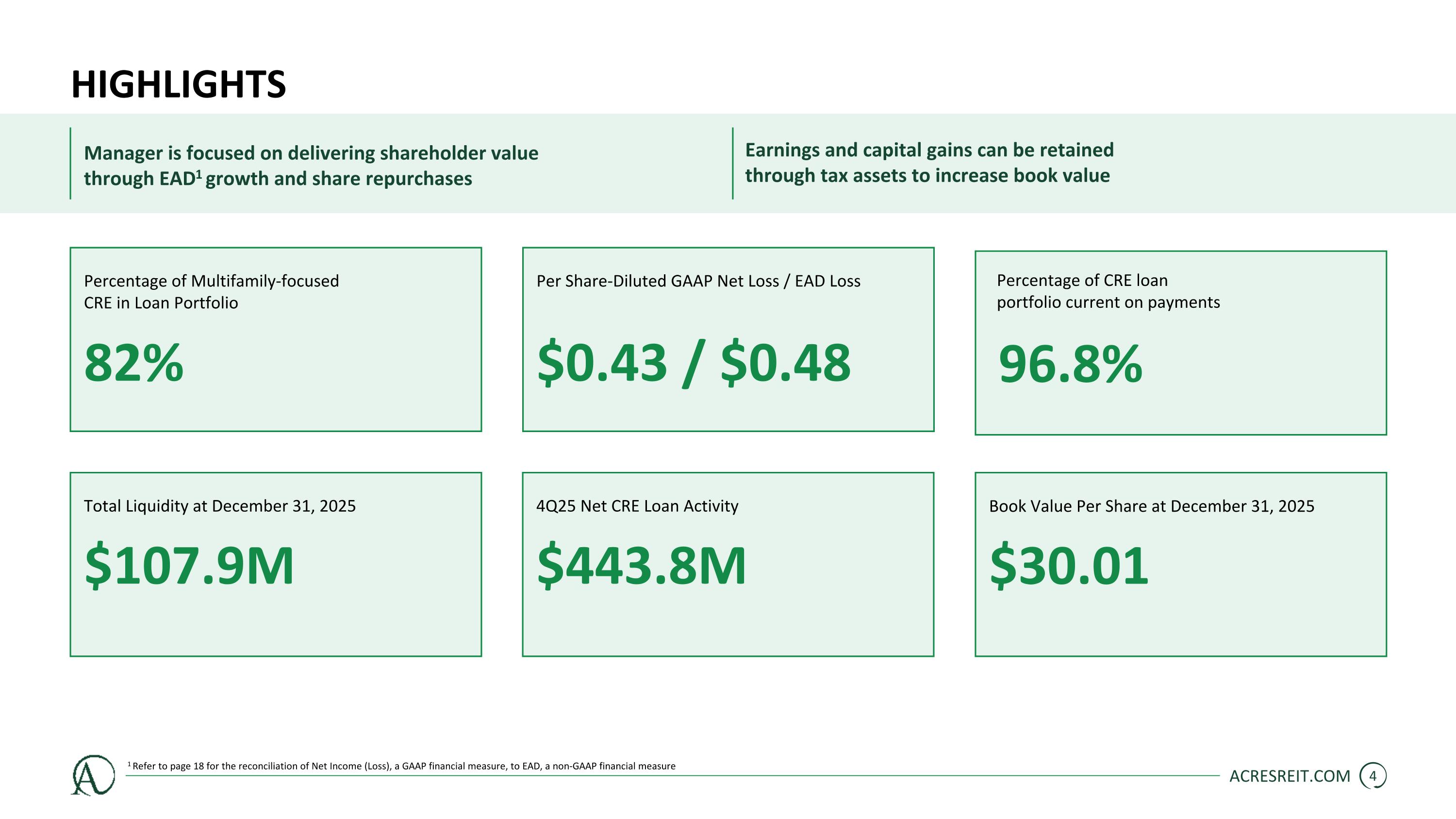Click the Percentage of Multifamily-focused CRE label
This screenshot has width=1456, height=819.
(212, 292)
